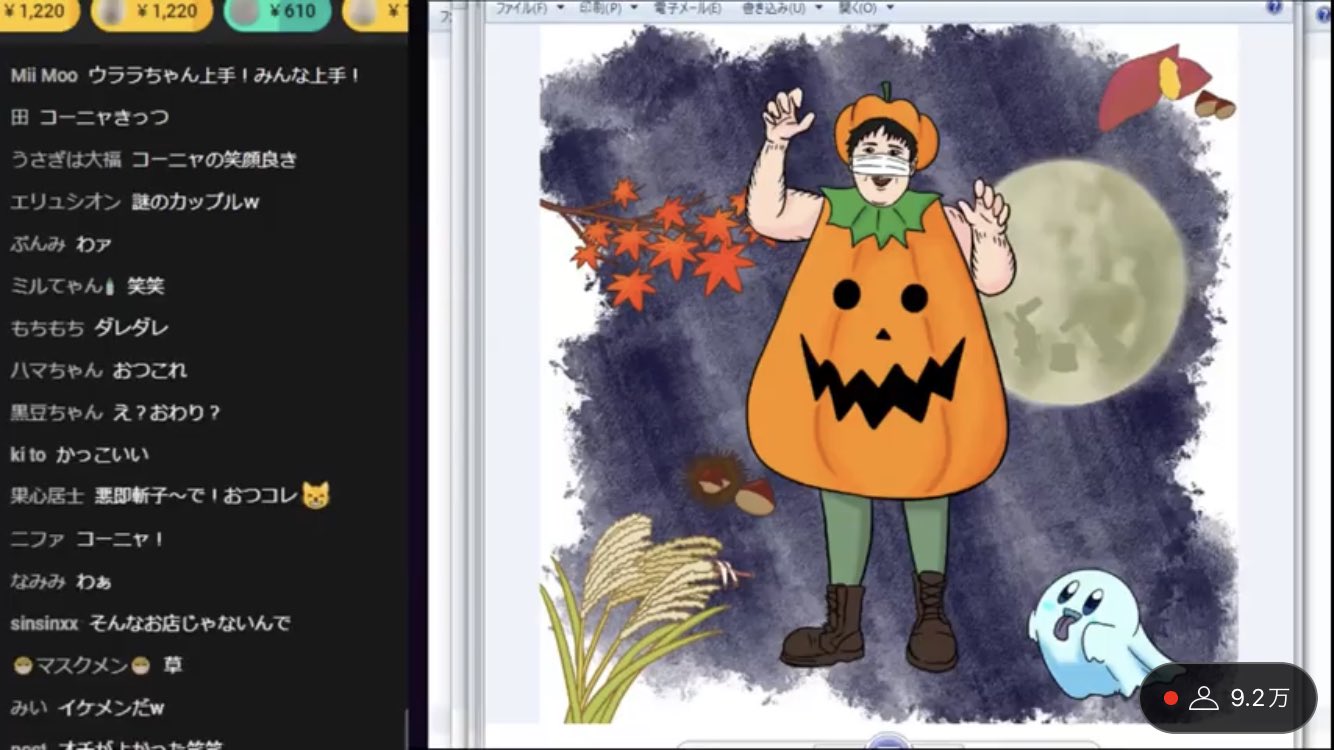The height and width of the screenshot is (750, 1334).
Task: Click the chat row 'ぶんみ わァ'
Action: pos(61,244)
